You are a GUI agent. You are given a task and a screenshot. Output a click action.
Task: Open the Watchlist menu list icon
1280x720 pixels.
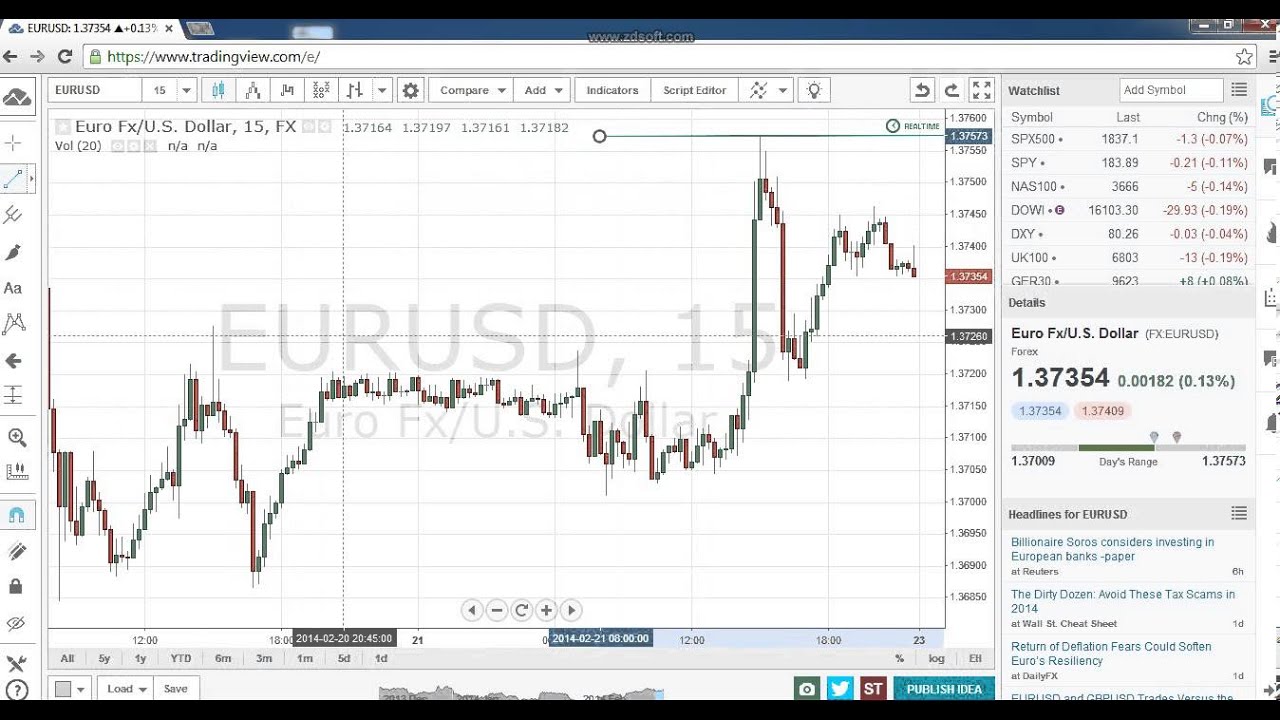(1239, 90)
